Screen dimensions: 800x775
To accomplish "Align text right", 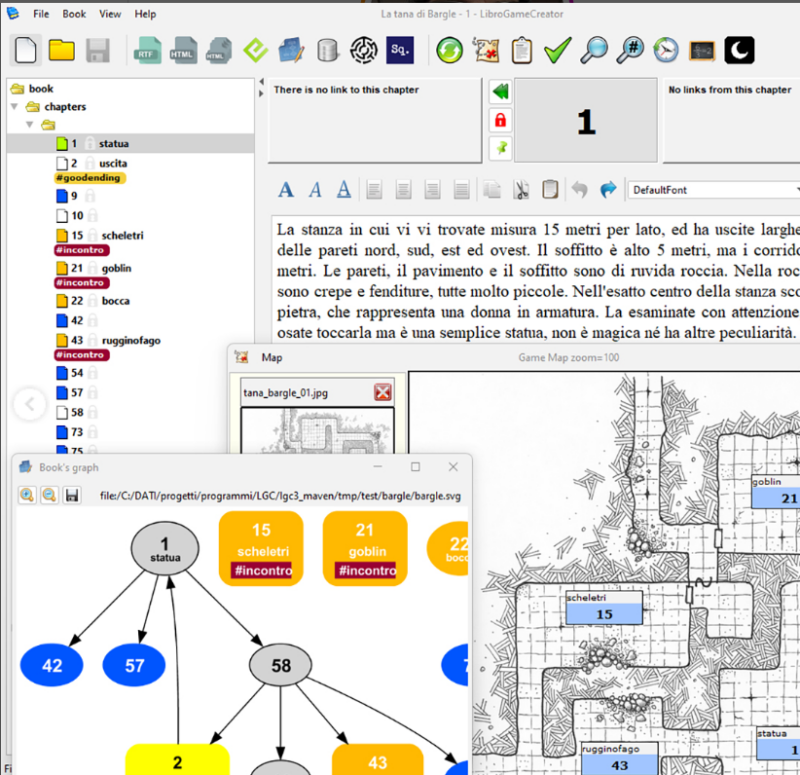I will pyautogui.click(x=432, y=190).
